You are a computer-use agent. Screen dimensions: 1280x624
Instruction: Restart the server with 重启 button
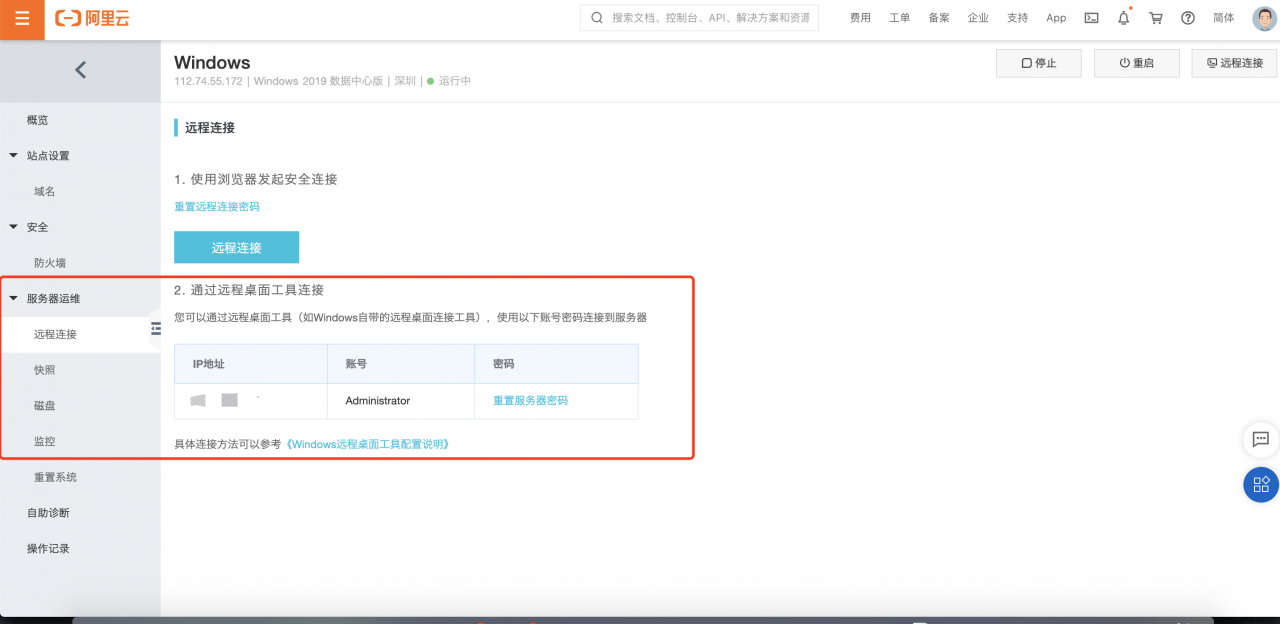(x=1136, y=62)
